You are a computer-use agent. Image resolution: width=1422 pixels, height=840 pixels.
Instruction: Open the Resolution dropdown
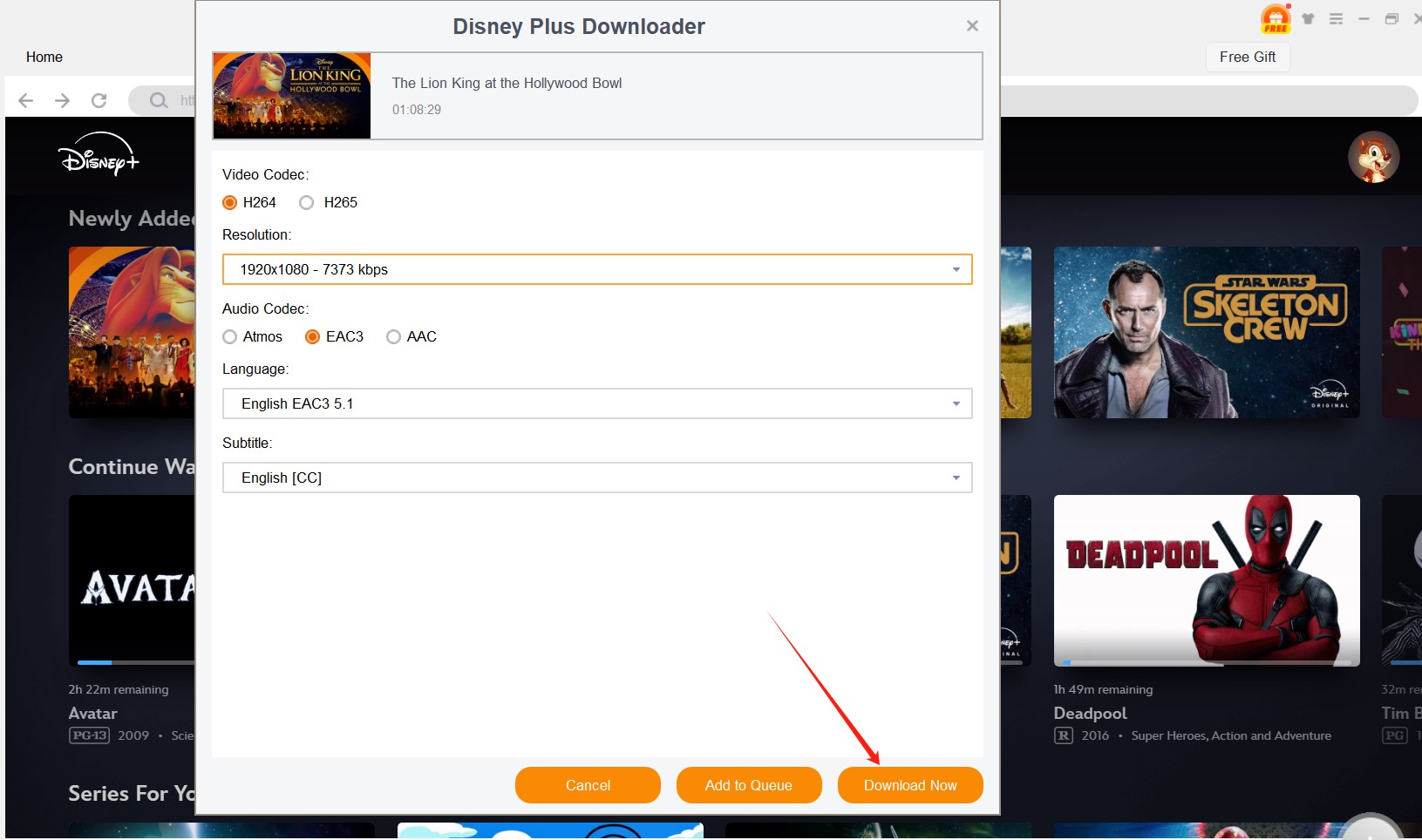point(597,269)
